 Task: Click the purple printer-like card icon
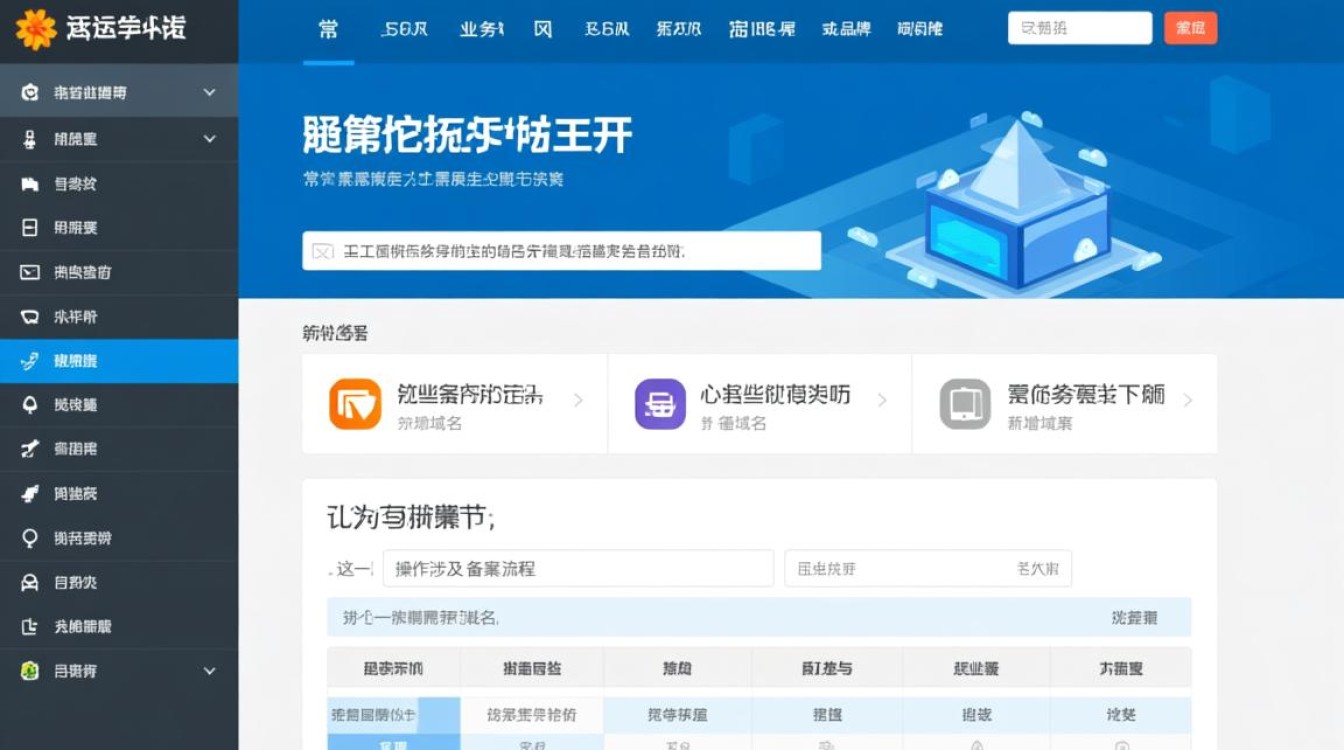pyautogui.click(x=660, y=404)
